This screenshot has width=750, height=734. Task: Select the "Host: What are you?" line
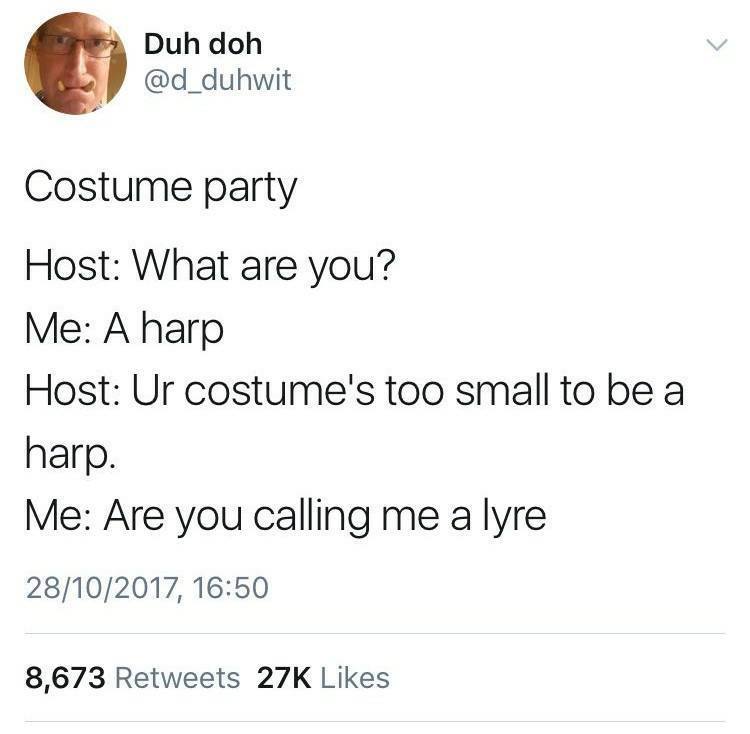(x=210, y=266)
